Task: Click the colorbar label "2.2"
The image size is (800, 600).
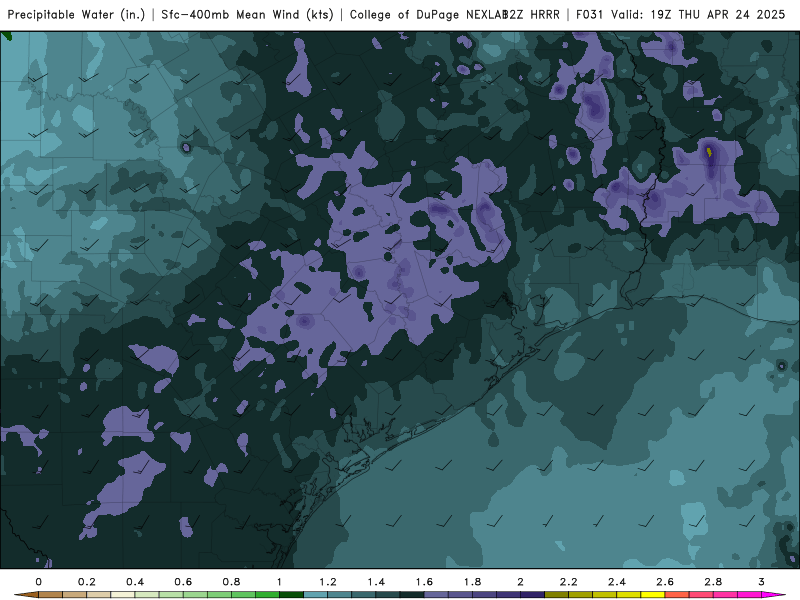Action: click(568, 582)
